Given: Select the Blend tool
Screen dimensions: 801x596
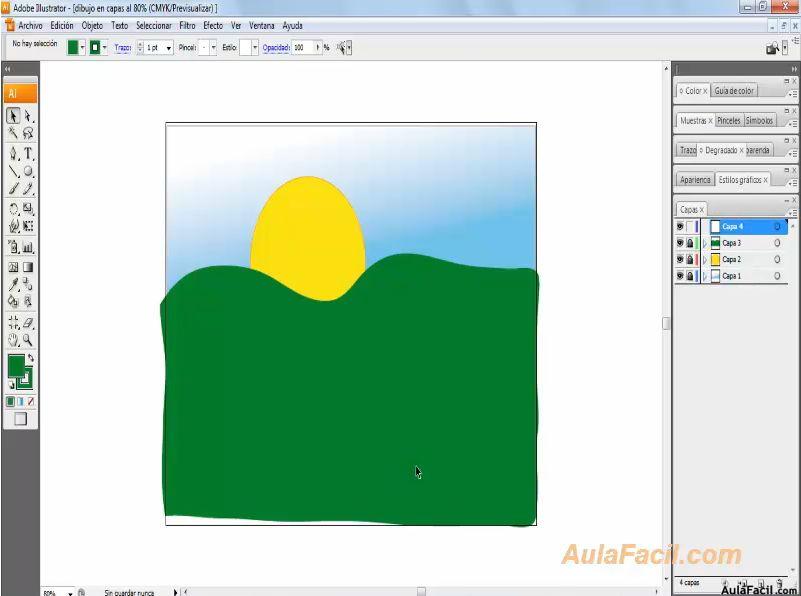Looking at the screenshot, I should [x=28, y=284].
